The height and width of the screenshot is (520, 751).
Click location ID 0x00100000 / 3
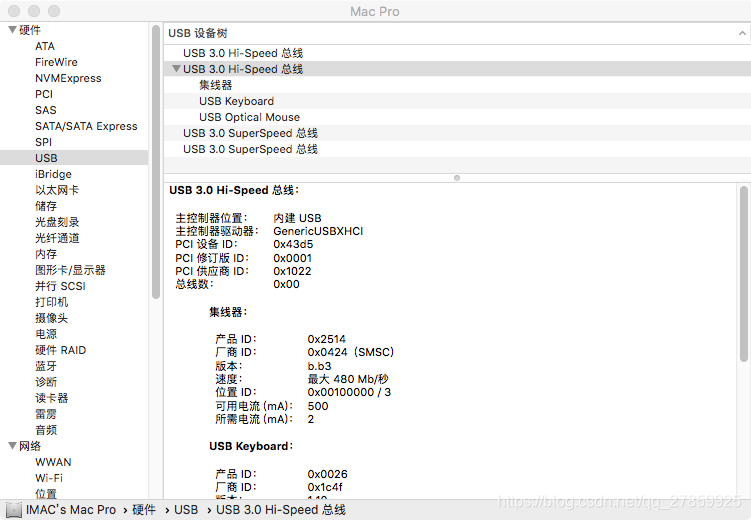[349, 392]
